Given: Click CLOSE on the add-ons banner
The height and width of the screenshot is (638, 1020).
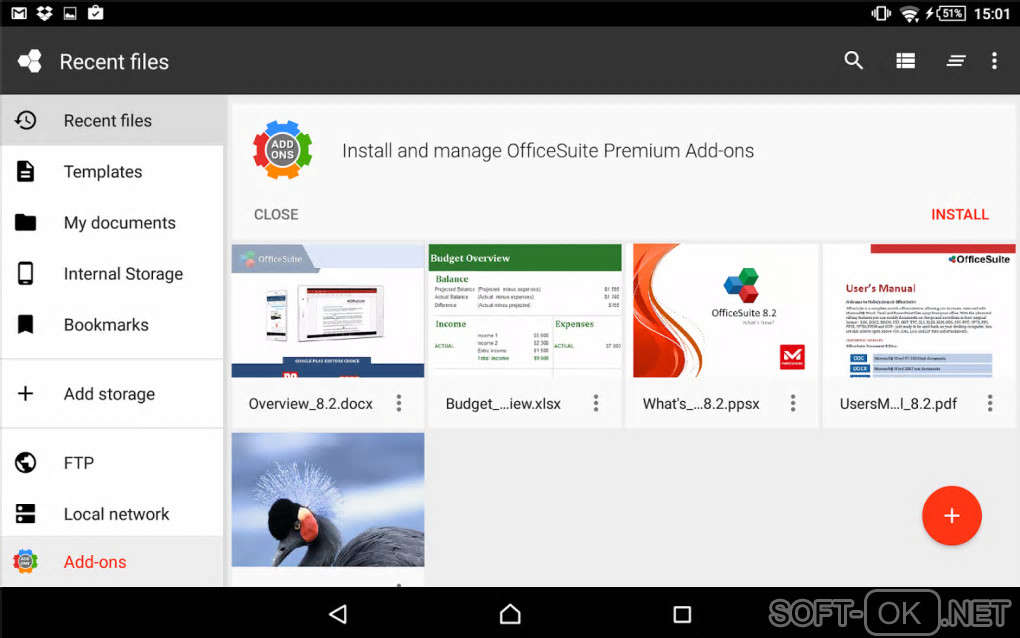Looking at the screenshot, I should click(276, 214).
